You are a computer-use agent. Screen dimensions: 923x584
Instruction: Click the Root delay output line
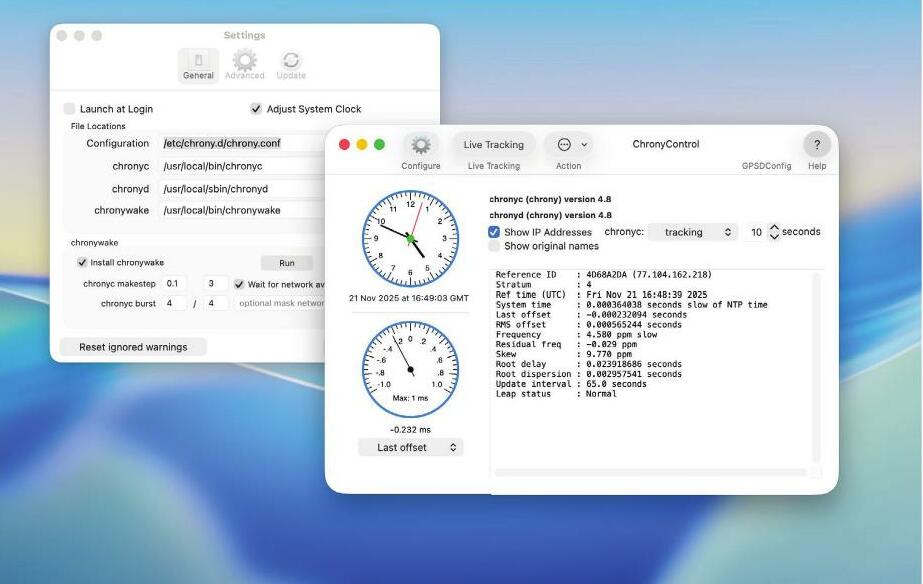pyautogui.click(x=588, y=364)
